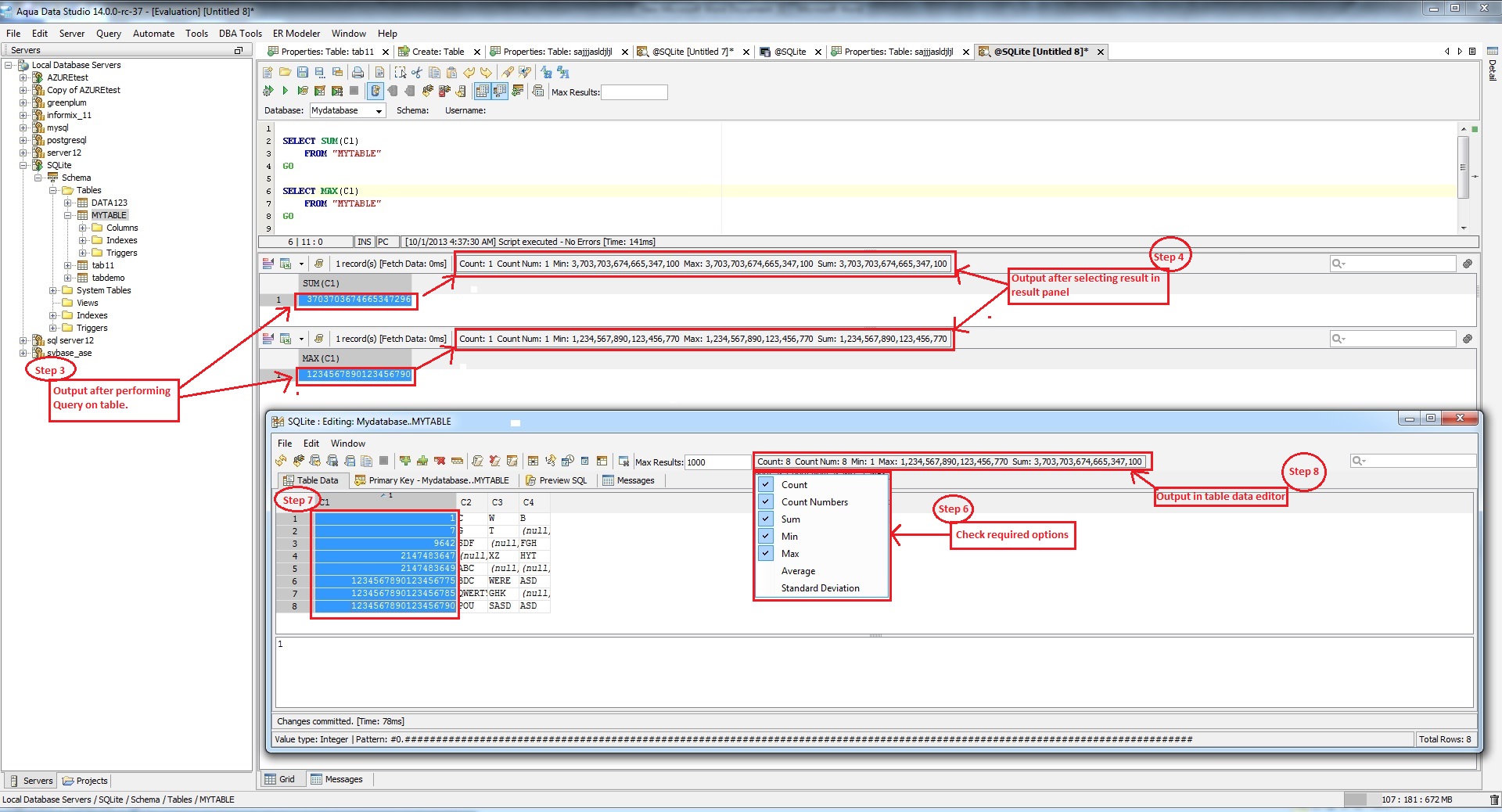Click the cell value 9642 in column C1

pyautogui.click(x=384, y=543)
